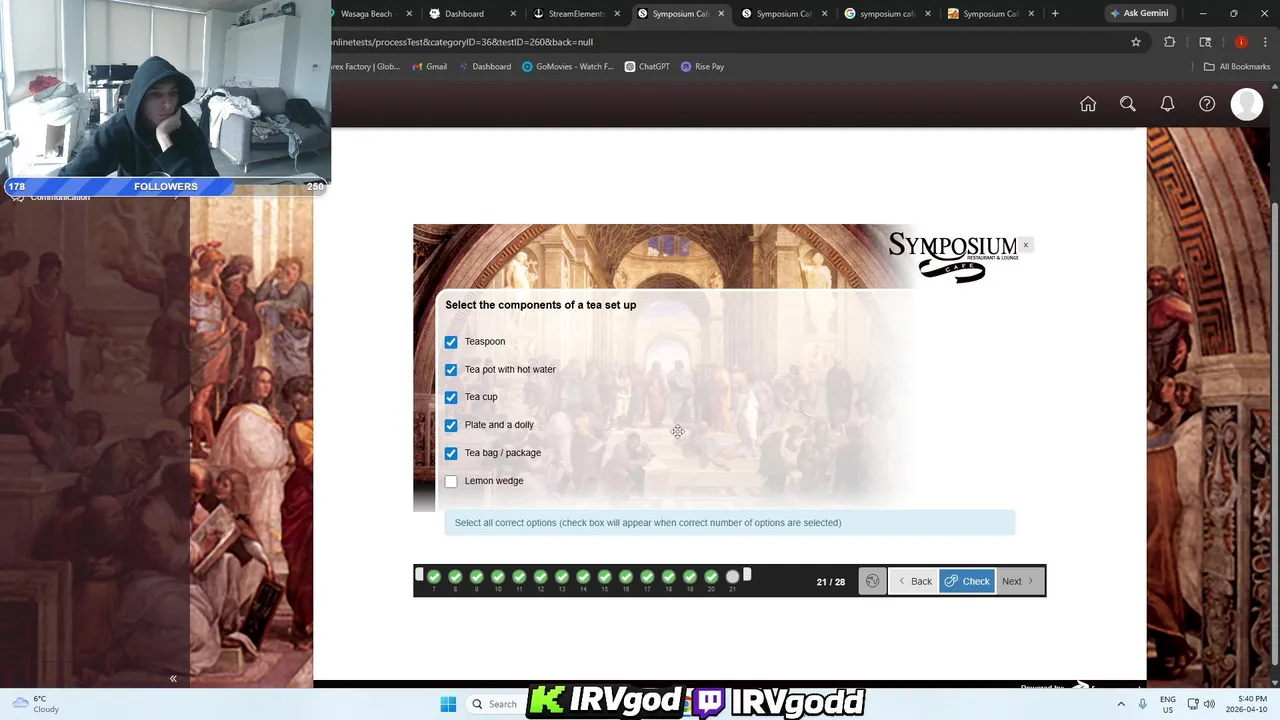Click the 21 / 28 question counter
Screen dimensions: 1280x720
830,582
